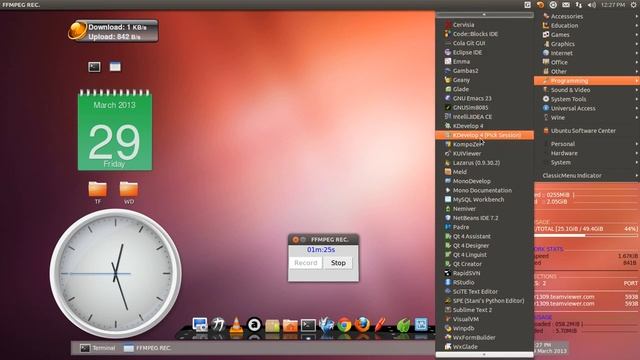
Task: Open the network arrows indicator
Action: pyautogui.click(x=578, y=5)
